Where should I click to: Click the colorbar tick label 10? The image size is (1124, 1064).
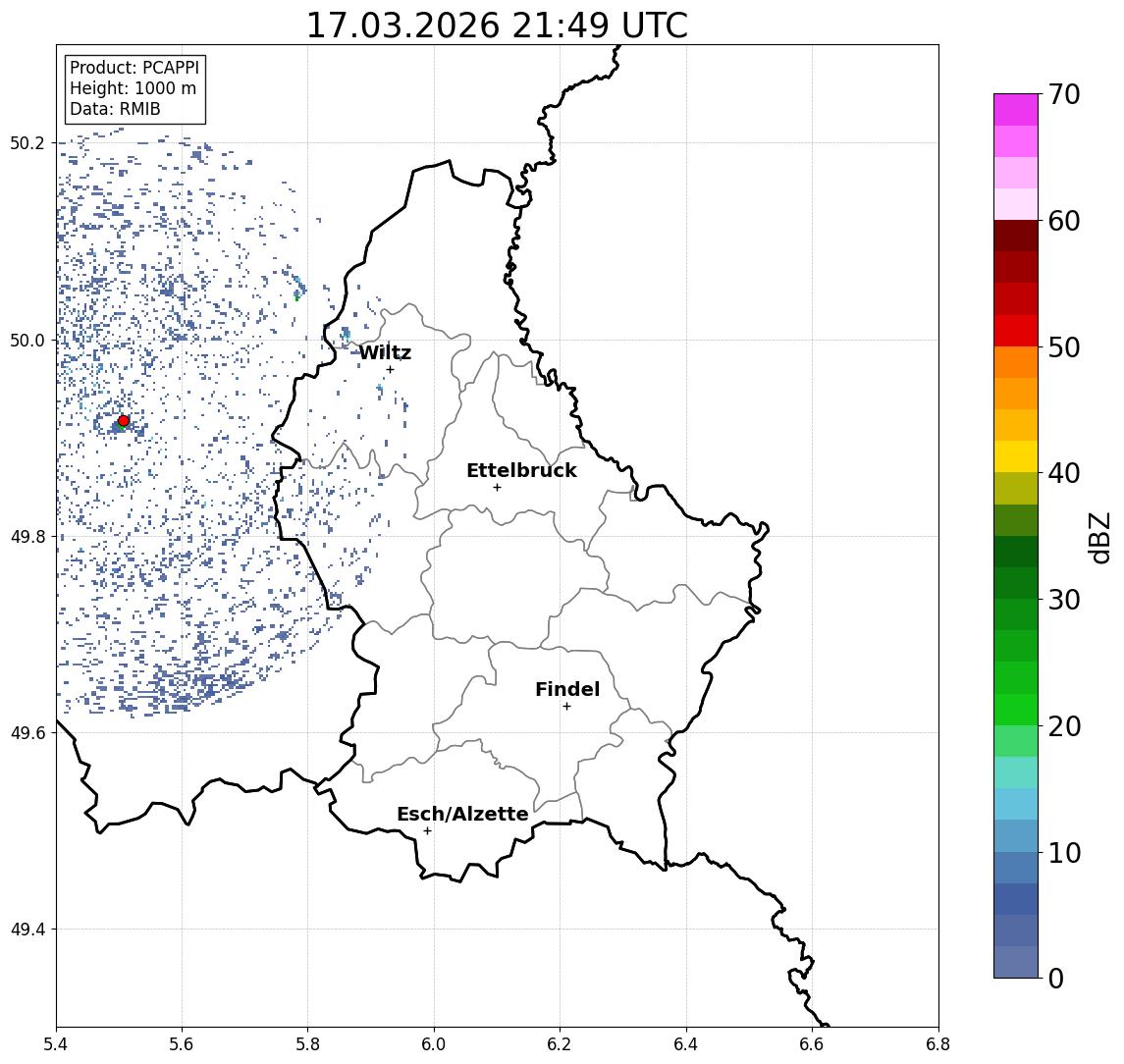point(1064,853)
